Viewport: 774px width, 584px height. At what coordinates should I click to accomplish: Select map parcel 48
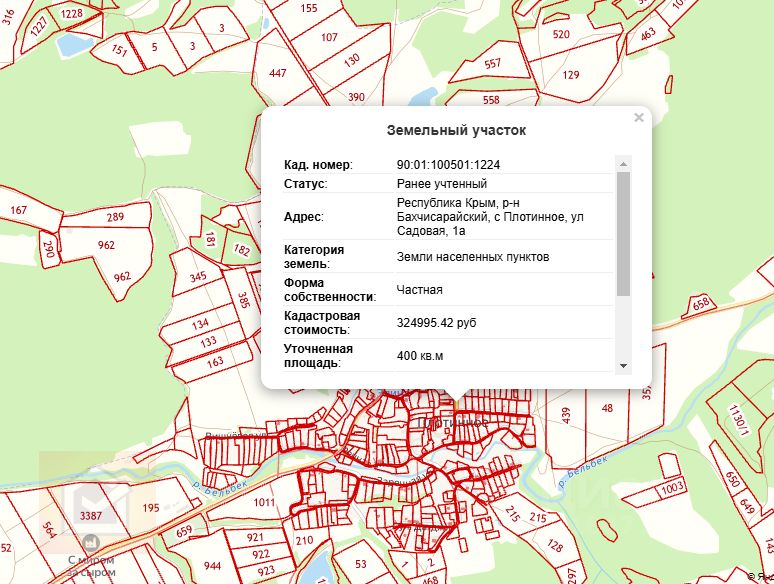click(607, 408)
